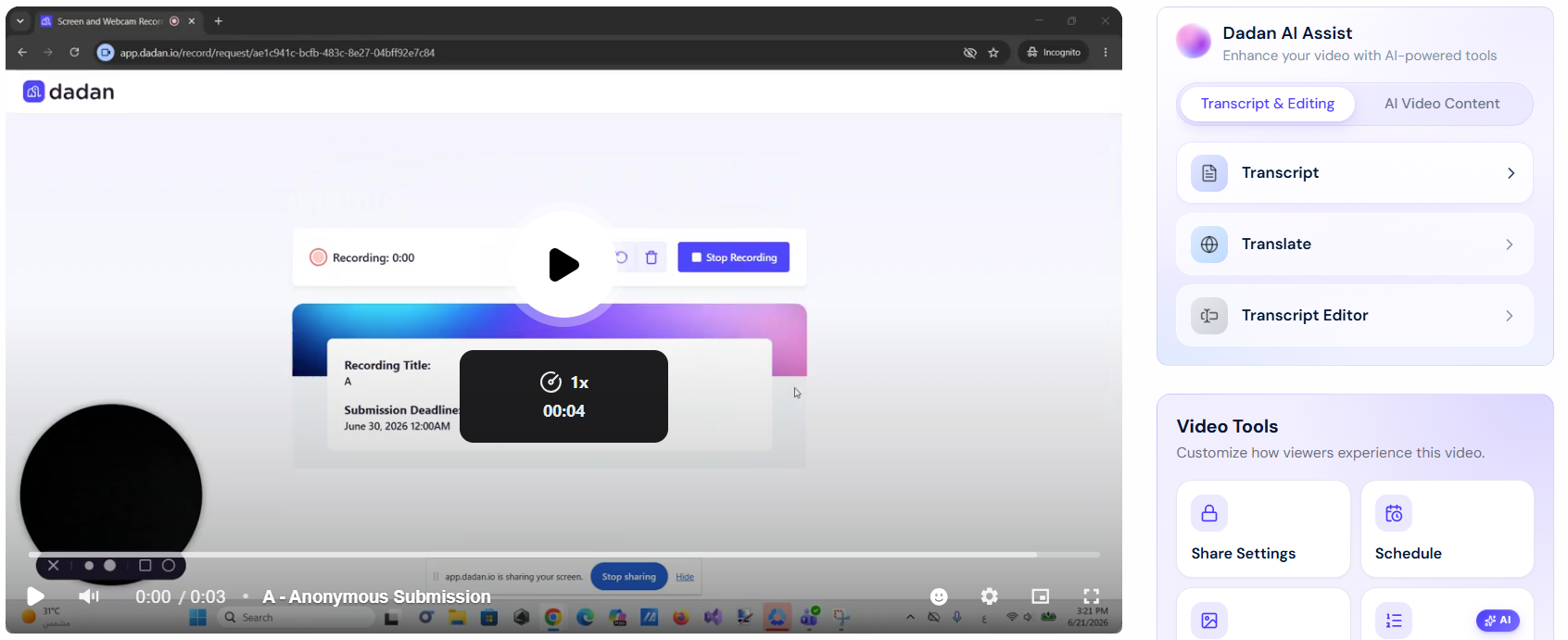Click the eye-slash tracking icon in address bar

[969, 53]
